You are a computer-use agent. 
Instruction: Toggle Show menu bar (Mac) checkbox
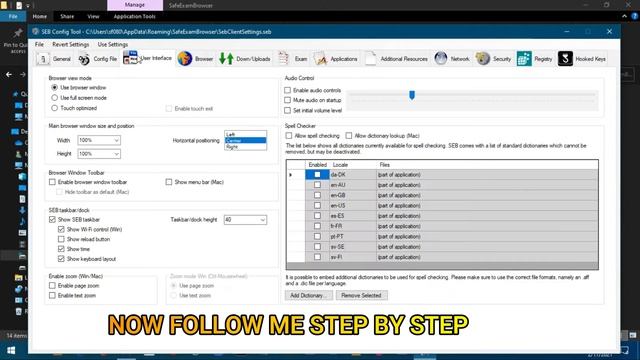[x=169, y=182]
